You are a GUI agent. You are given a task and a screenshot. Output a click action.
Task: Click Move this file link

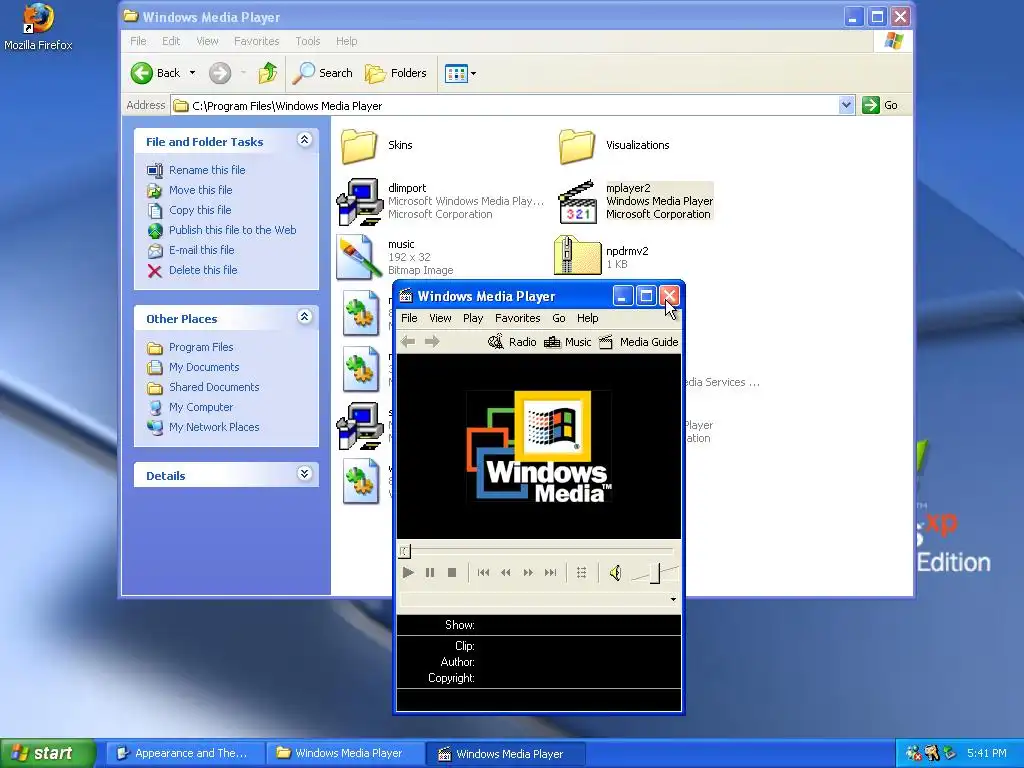pyautogui.click(x=200, y=190)
